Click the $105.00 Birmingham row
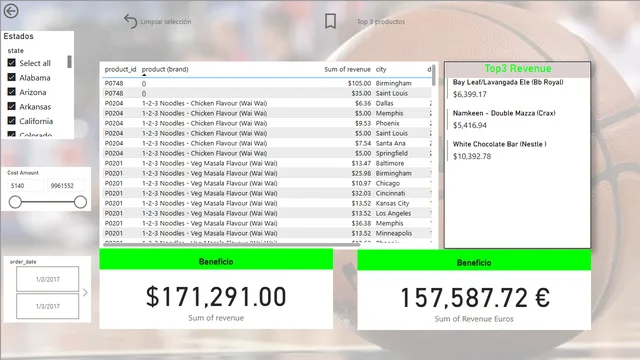The image size is (640, 360). [267, 83]
